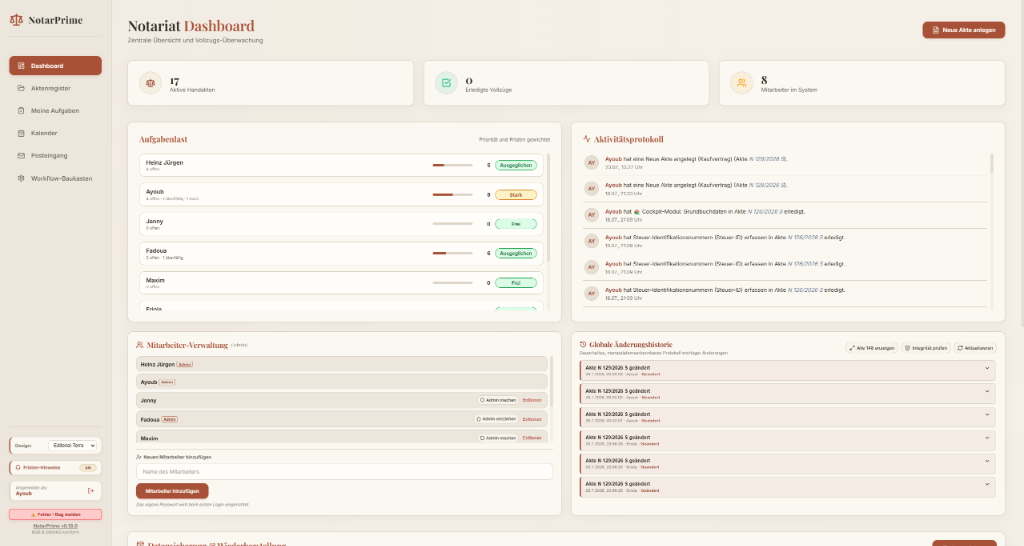The height and width of the screenshot is (546, 1024).
Task: Click the history clock icon beside Globale Änderungshistorie
Action: (583, 344)
